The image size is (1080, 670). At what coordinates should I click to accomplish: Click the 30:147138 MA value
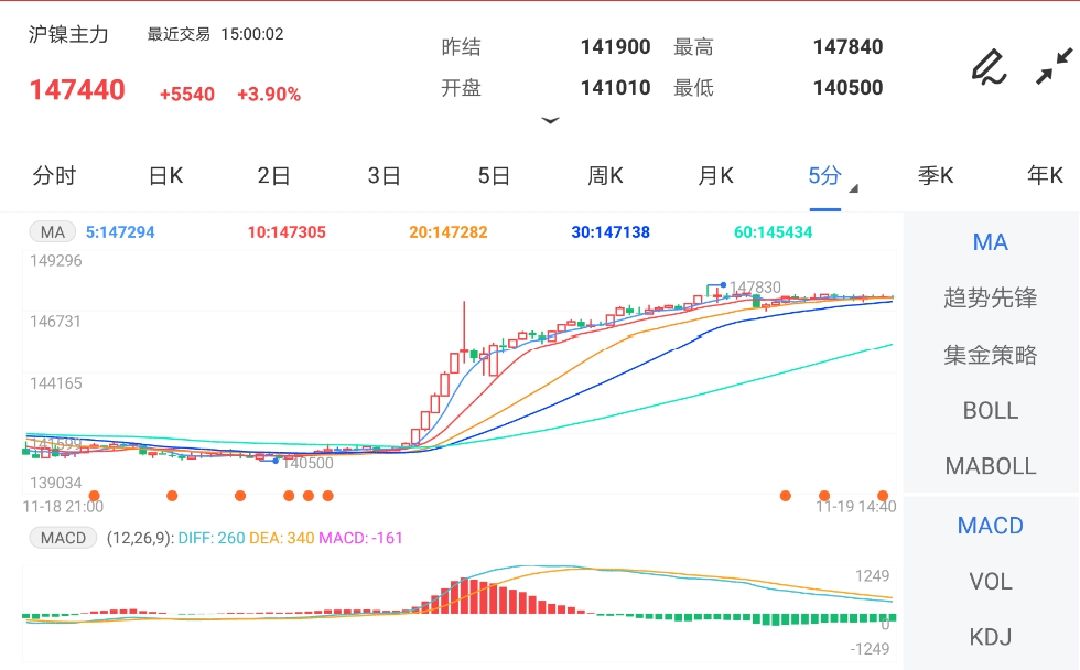(x=610, y=233)
